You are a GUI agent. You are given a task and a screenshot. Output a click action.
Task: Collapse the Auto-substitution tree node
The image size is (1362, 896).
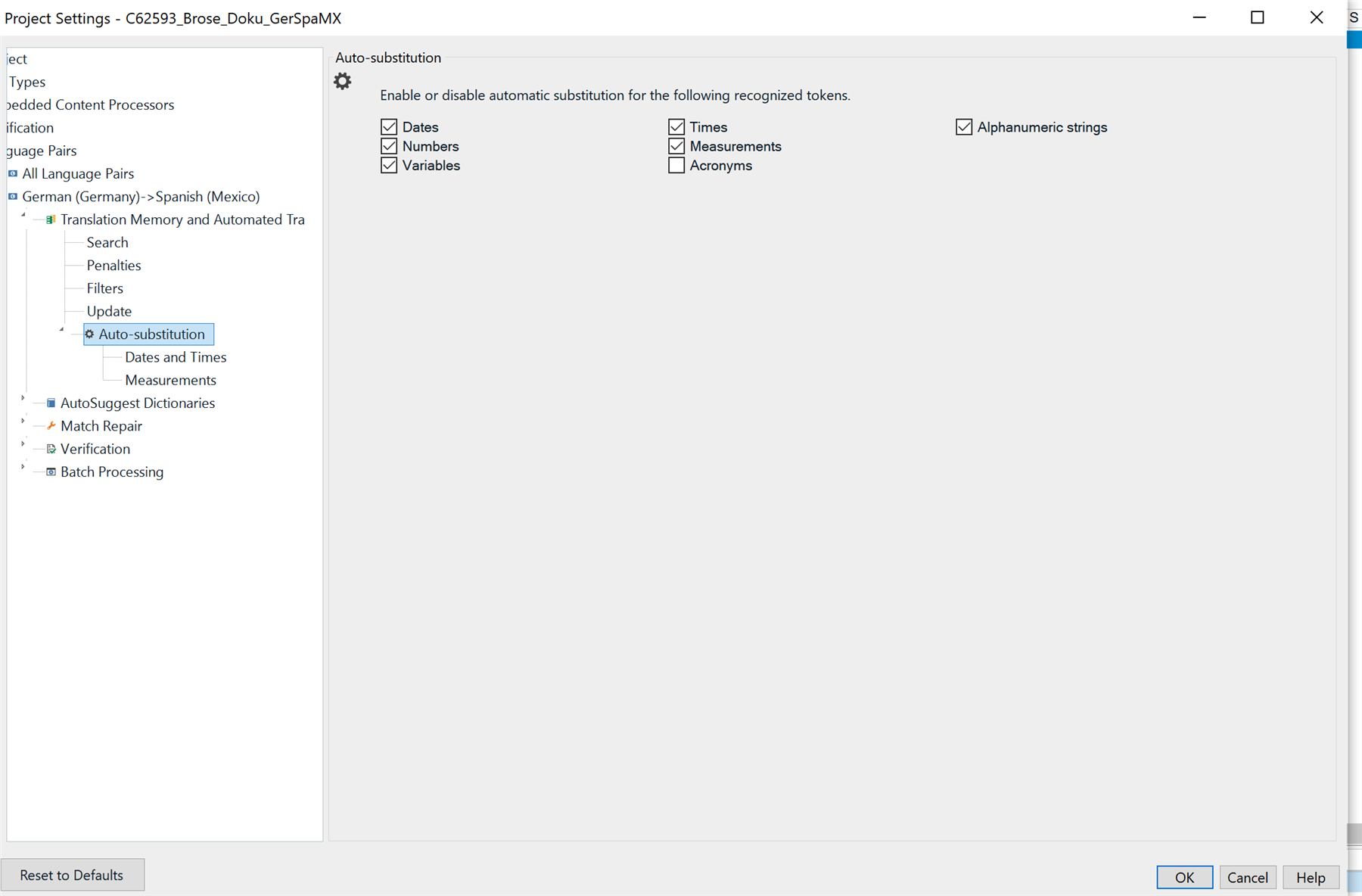pyautogui.click(x=62, y=330)
